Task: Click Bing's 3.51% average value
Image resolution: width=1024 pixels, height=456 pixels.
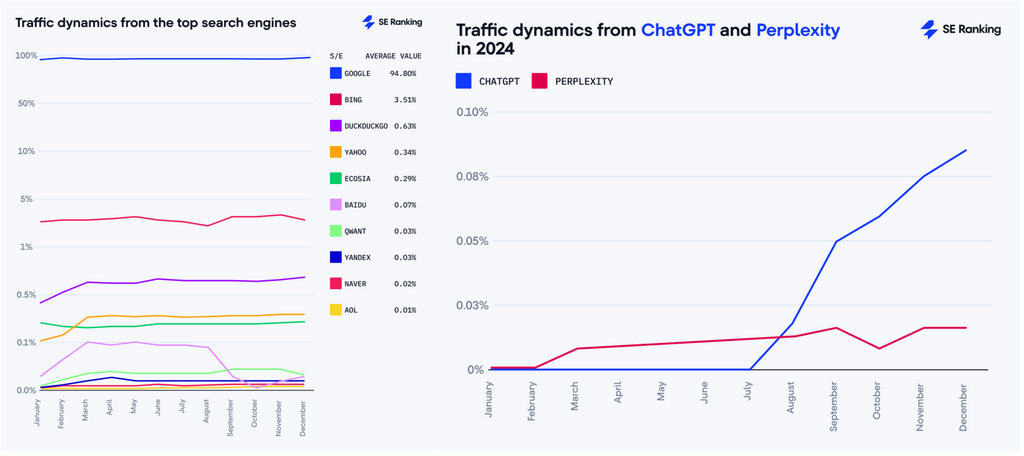Action: click(406, 99)
